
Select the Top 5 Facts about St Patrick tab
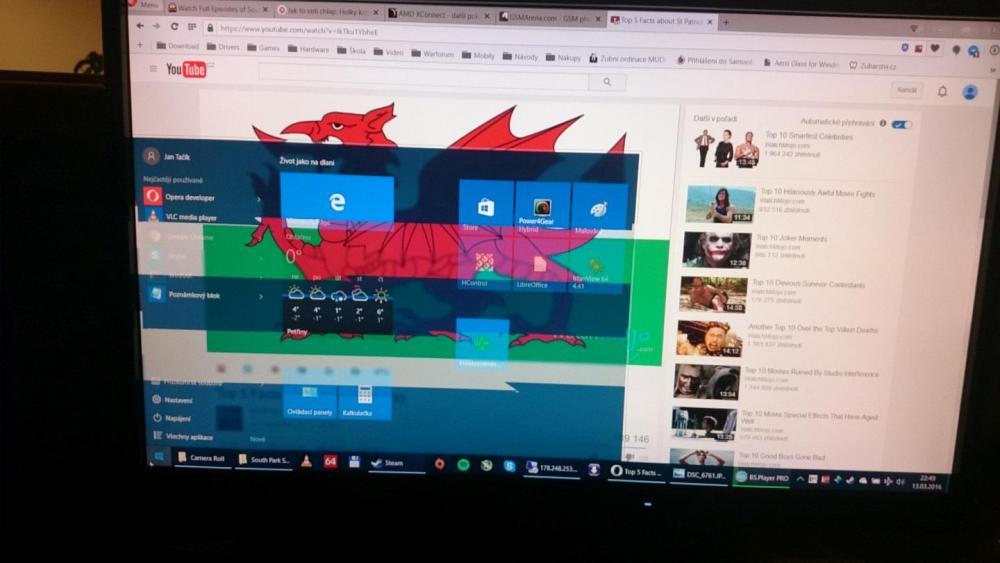pos(661,20)
